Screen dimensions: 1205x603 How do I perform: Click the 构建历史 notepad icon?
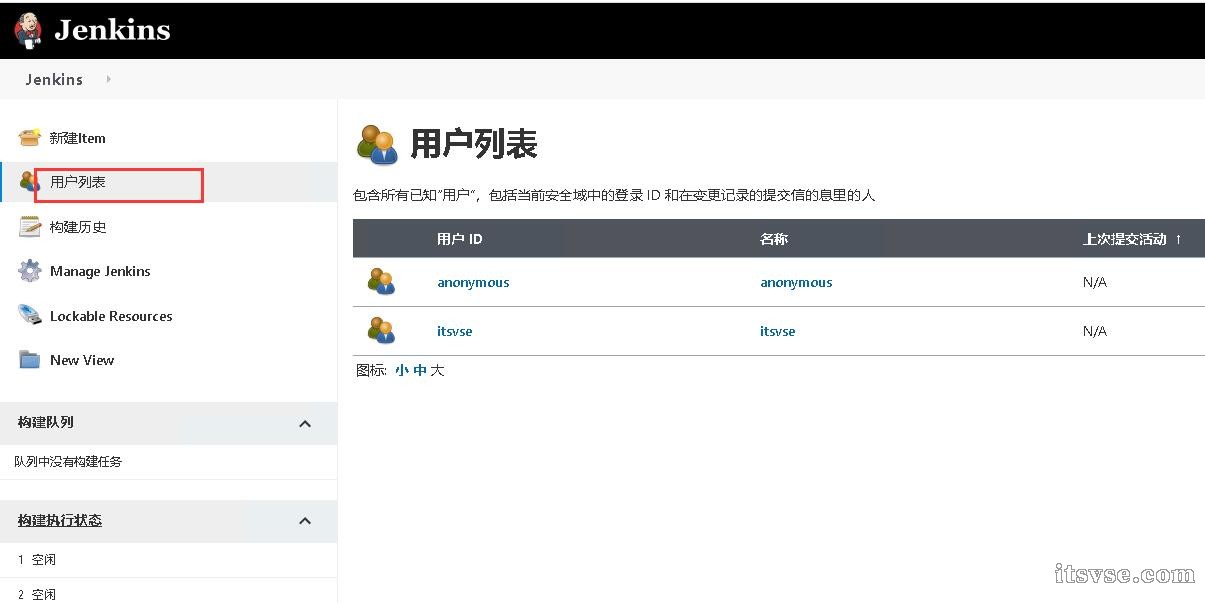pos(30,227)
